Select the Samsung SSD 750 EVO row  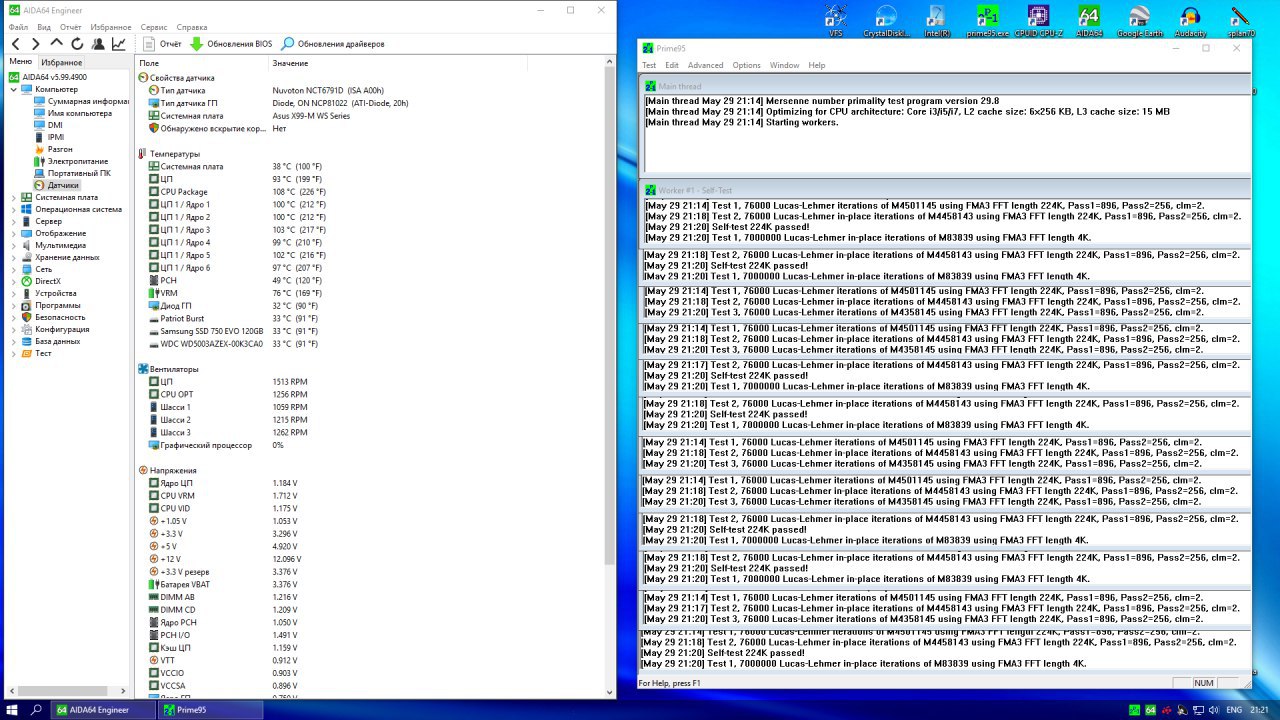(370, 331)
